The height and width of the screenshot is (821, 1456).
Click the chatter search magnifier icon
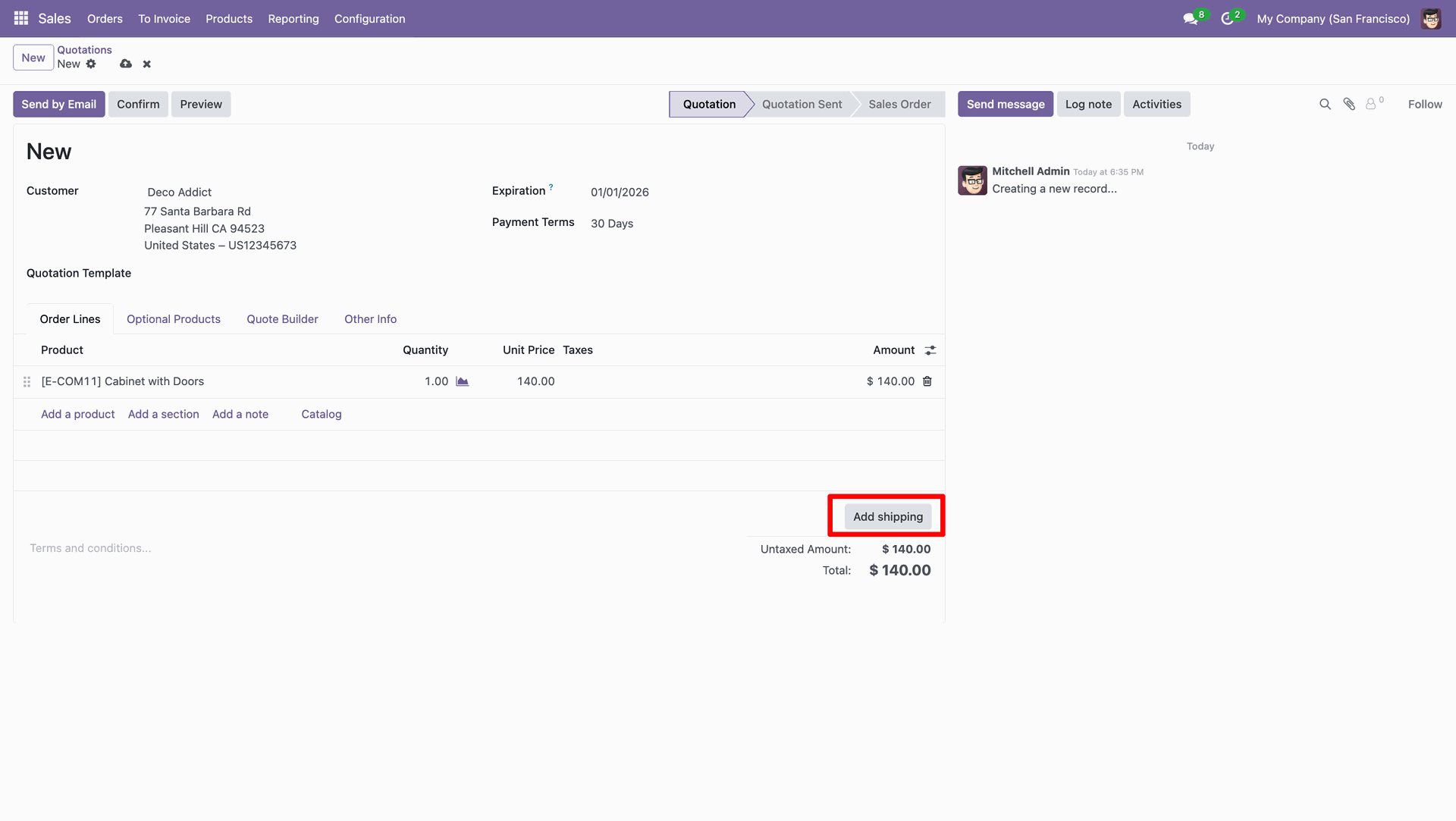[x=1325, y=105]
